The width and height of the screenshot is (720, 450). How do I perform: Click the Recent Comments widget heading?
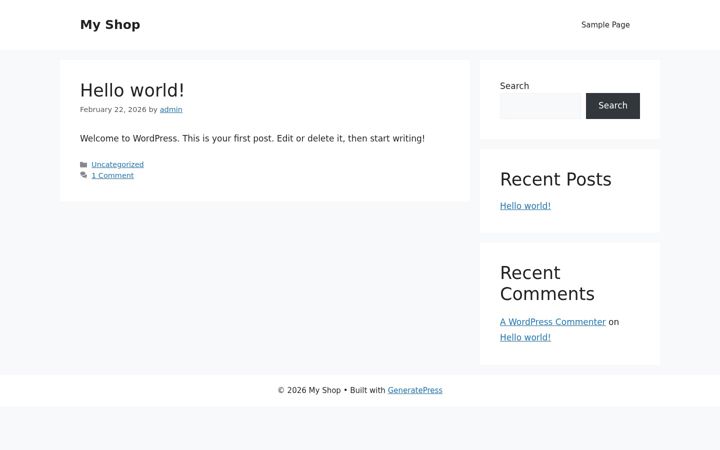[x=547, y=283]
